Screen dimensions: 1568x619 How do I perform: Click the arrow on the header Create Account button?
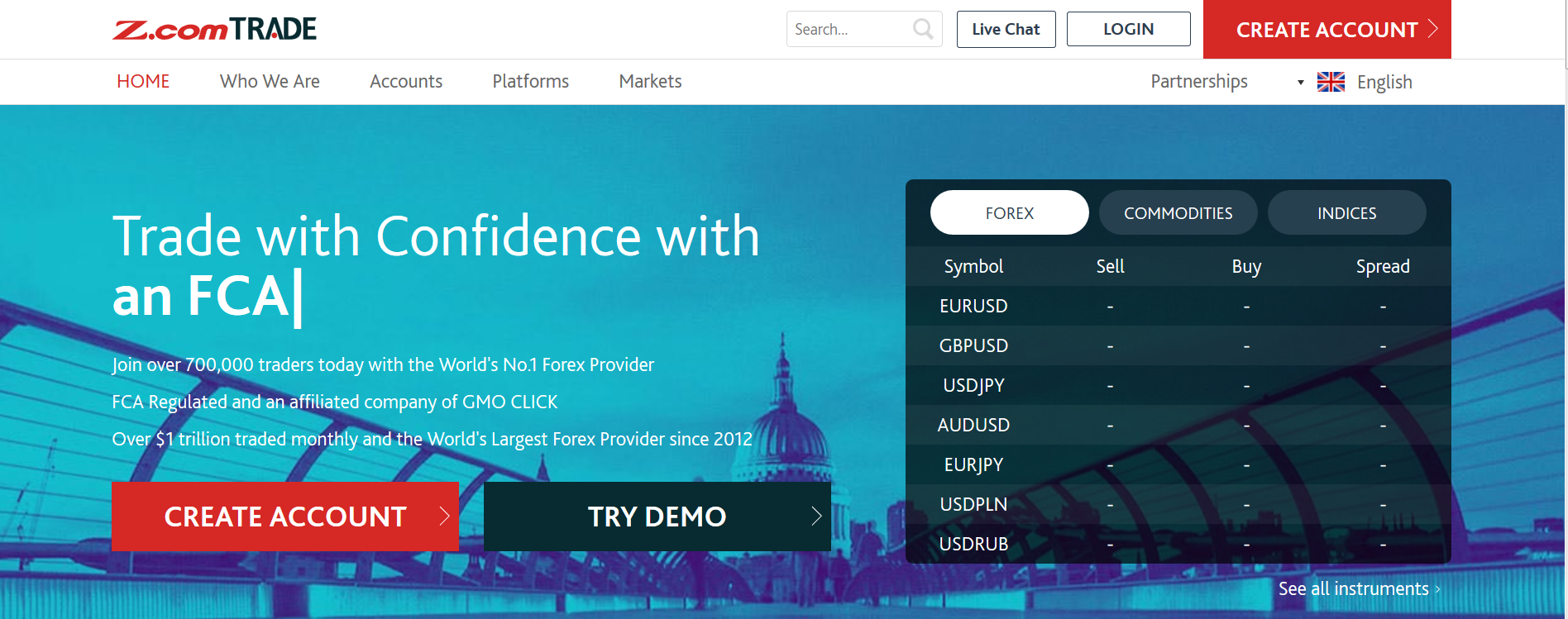(x=1433, y=29)
